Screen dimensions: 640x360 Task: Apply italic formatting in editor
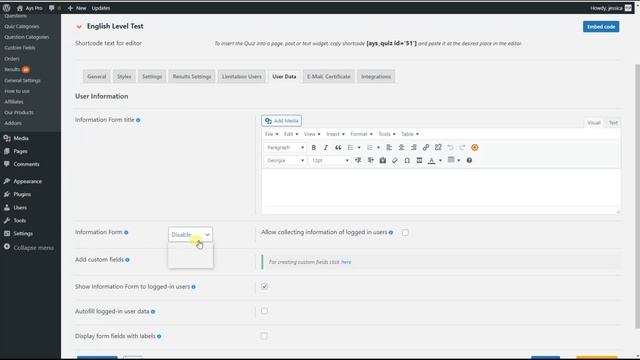click(326, 147)
